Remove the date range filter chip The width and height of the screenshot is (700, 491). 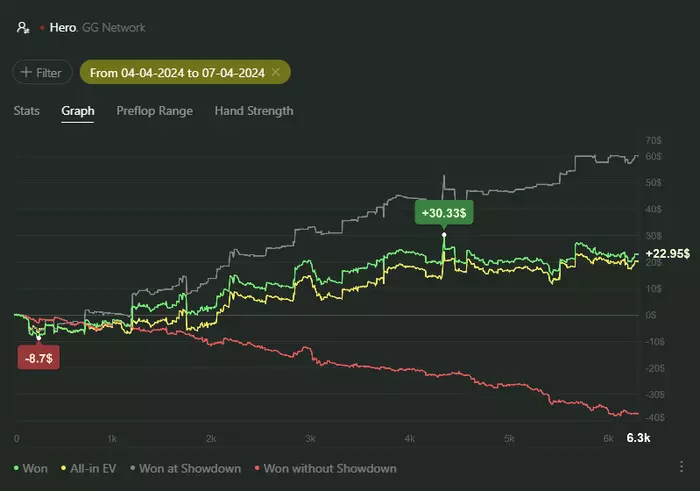coord(275,73)
